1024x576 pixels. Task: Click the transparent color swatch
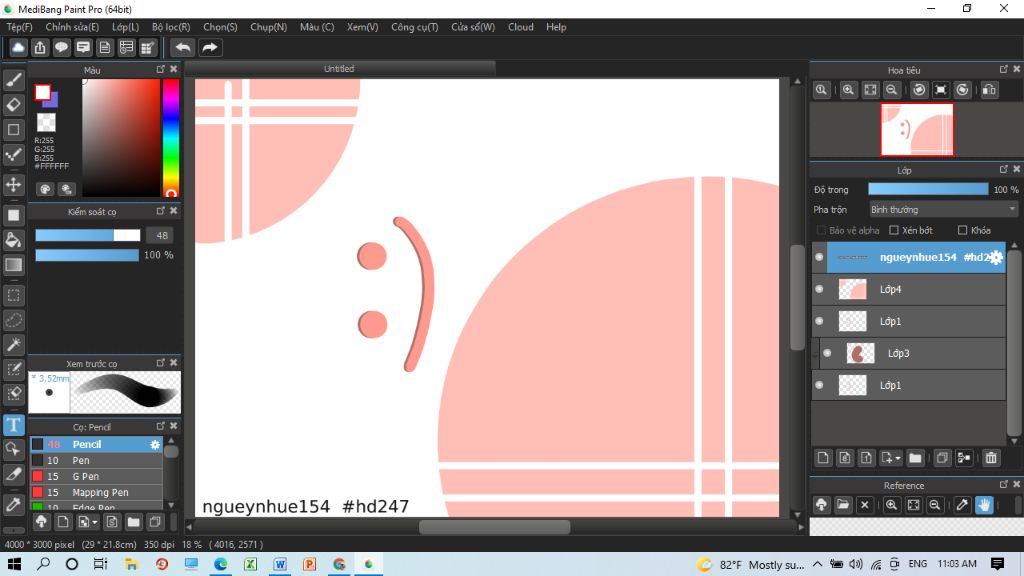tap(46, 122)
